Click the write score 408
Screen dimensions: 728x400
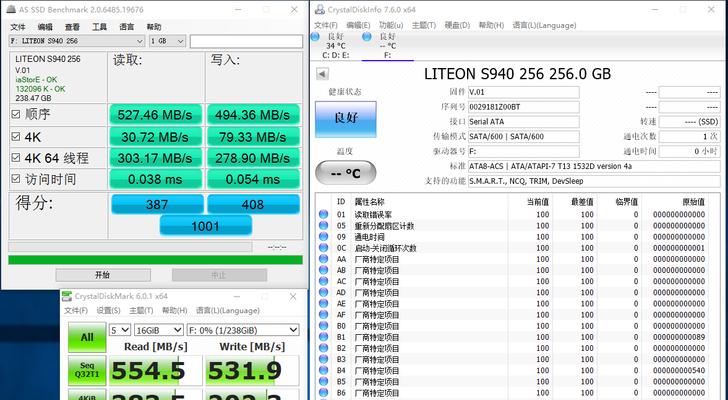coord(253,204)
